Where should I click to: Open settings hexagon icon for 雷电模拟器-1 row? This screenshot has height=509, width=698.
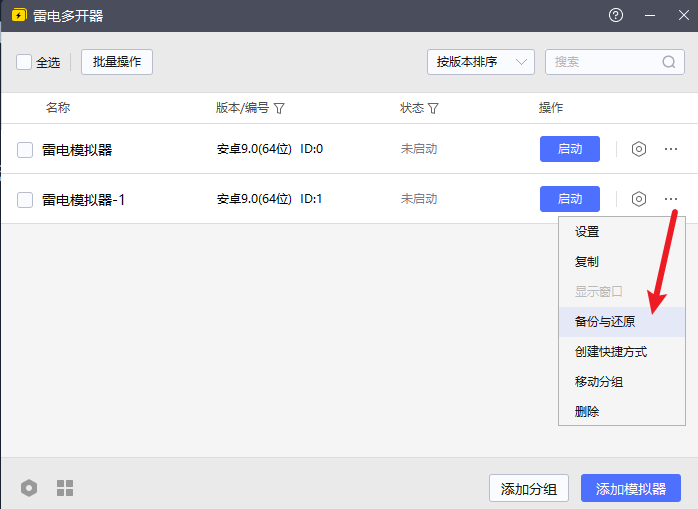(x=639, y=199)
